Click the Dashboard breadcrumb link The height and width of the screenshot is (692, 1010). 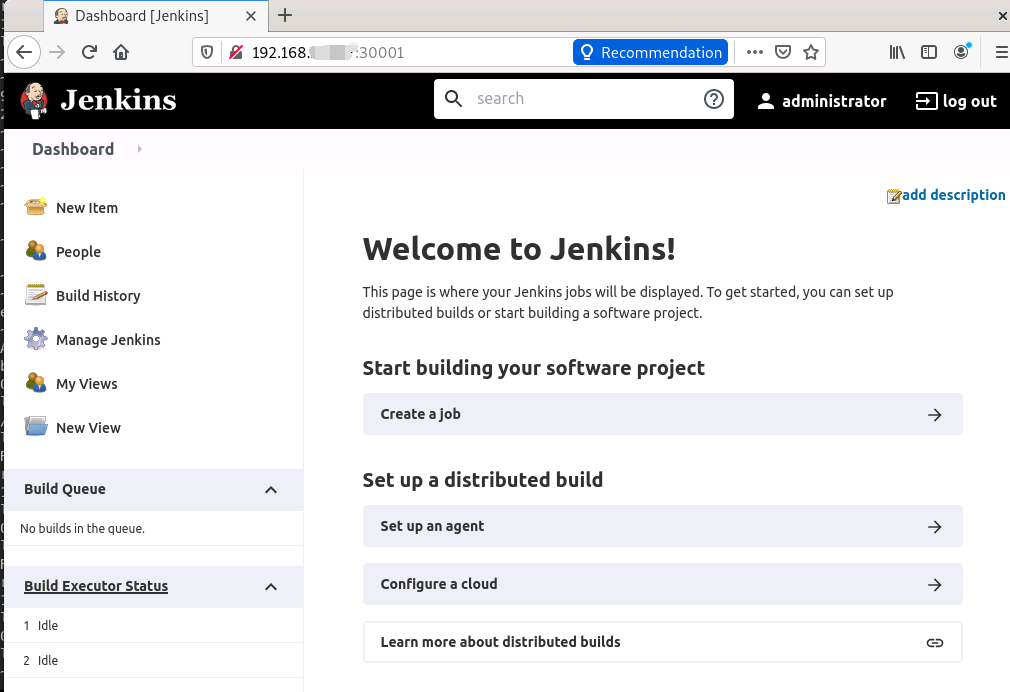click(x=73, y=149)
